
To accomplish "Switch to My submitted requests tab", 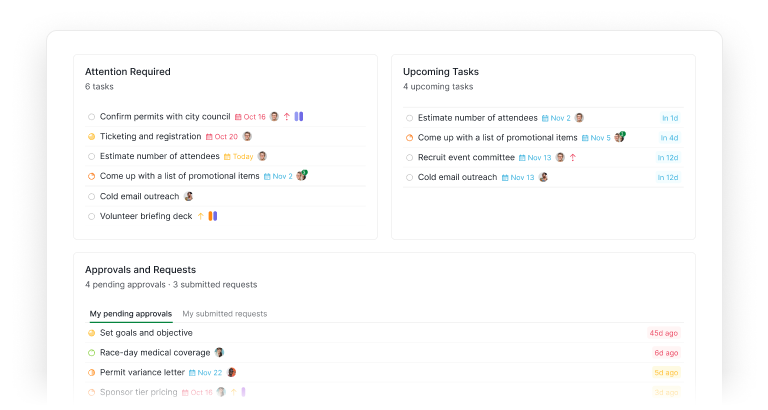I will point(225,314).
